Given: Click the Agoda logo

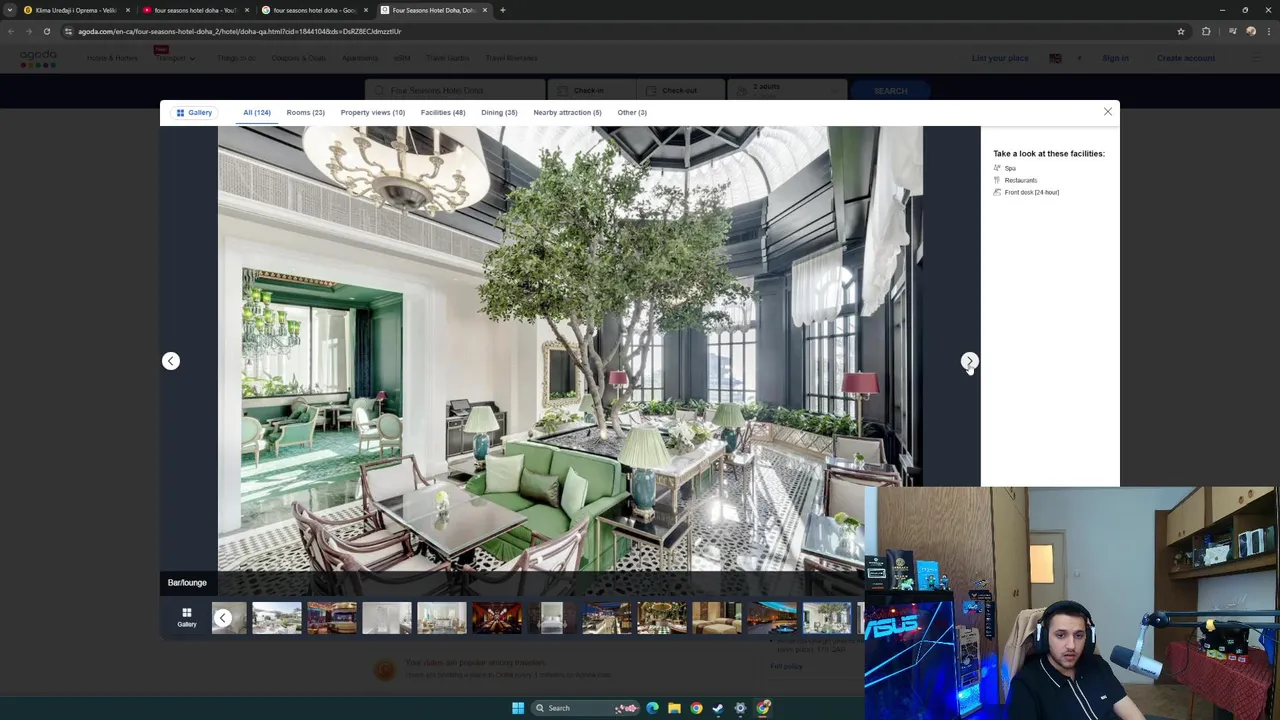Looking at the screenshot, I should click(x=38, y=59).
